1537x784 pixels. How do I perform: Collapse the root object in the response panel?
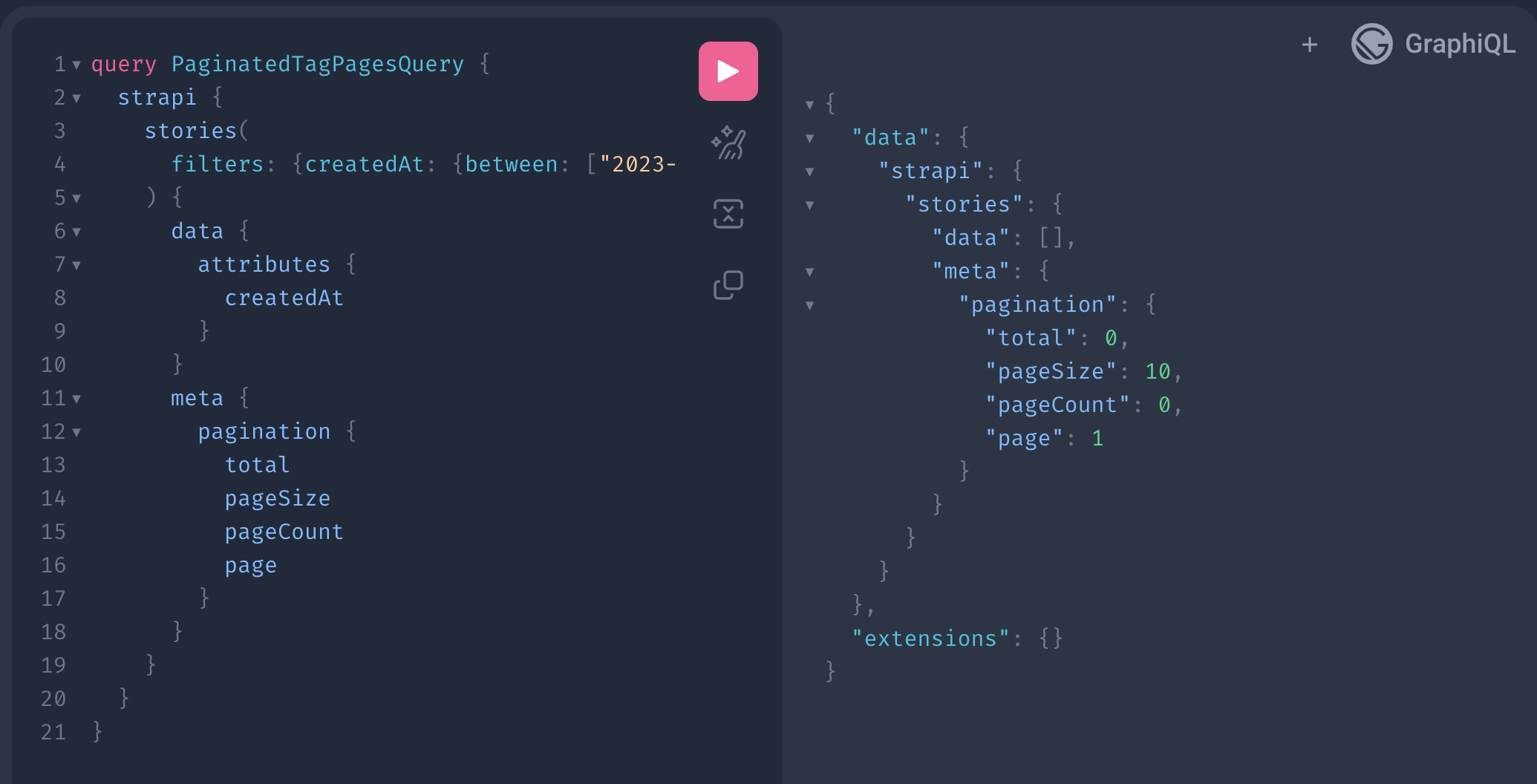[x=809, y=104]
